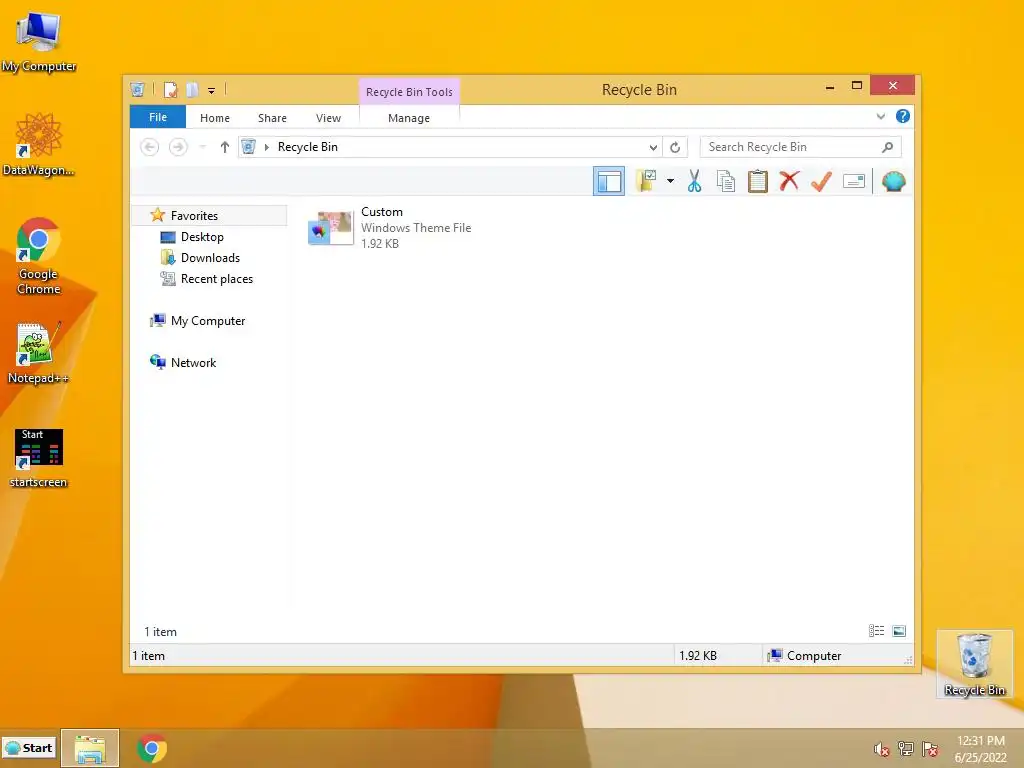Click the address bar location icon

click(x=249, y=147)
